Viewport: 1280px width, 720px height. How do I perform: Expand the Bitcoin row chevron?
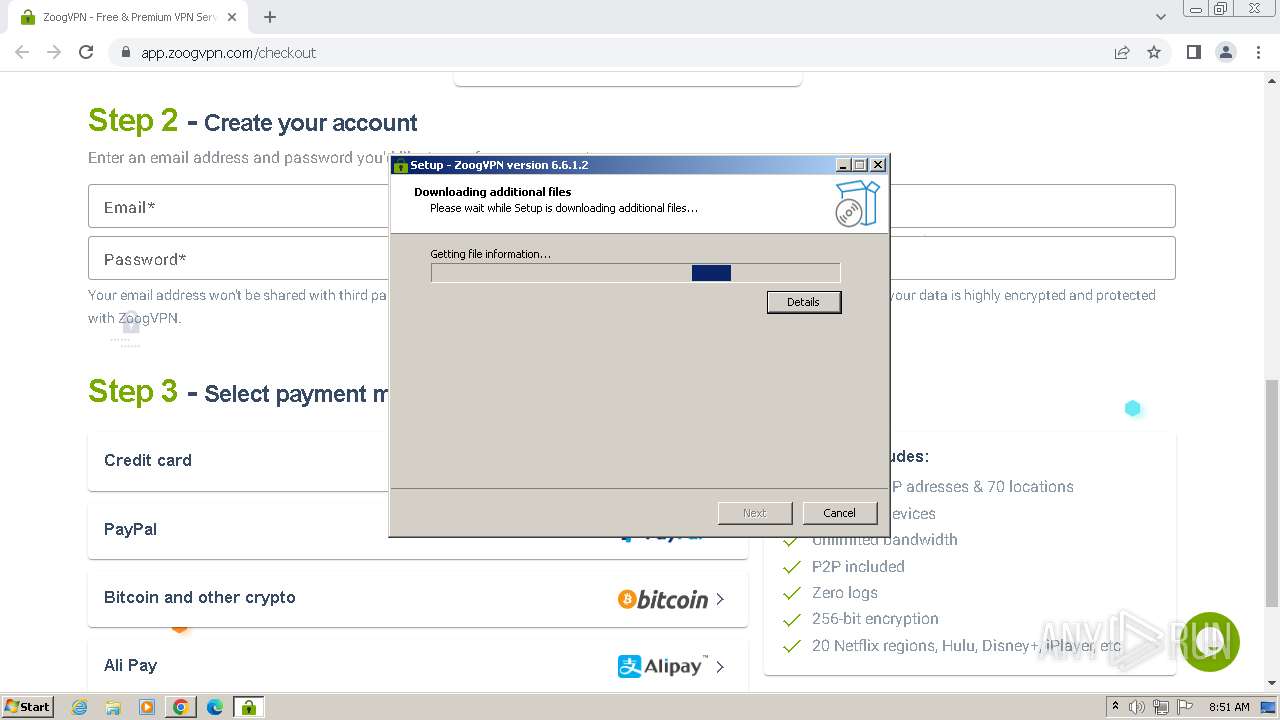point(720,599)
